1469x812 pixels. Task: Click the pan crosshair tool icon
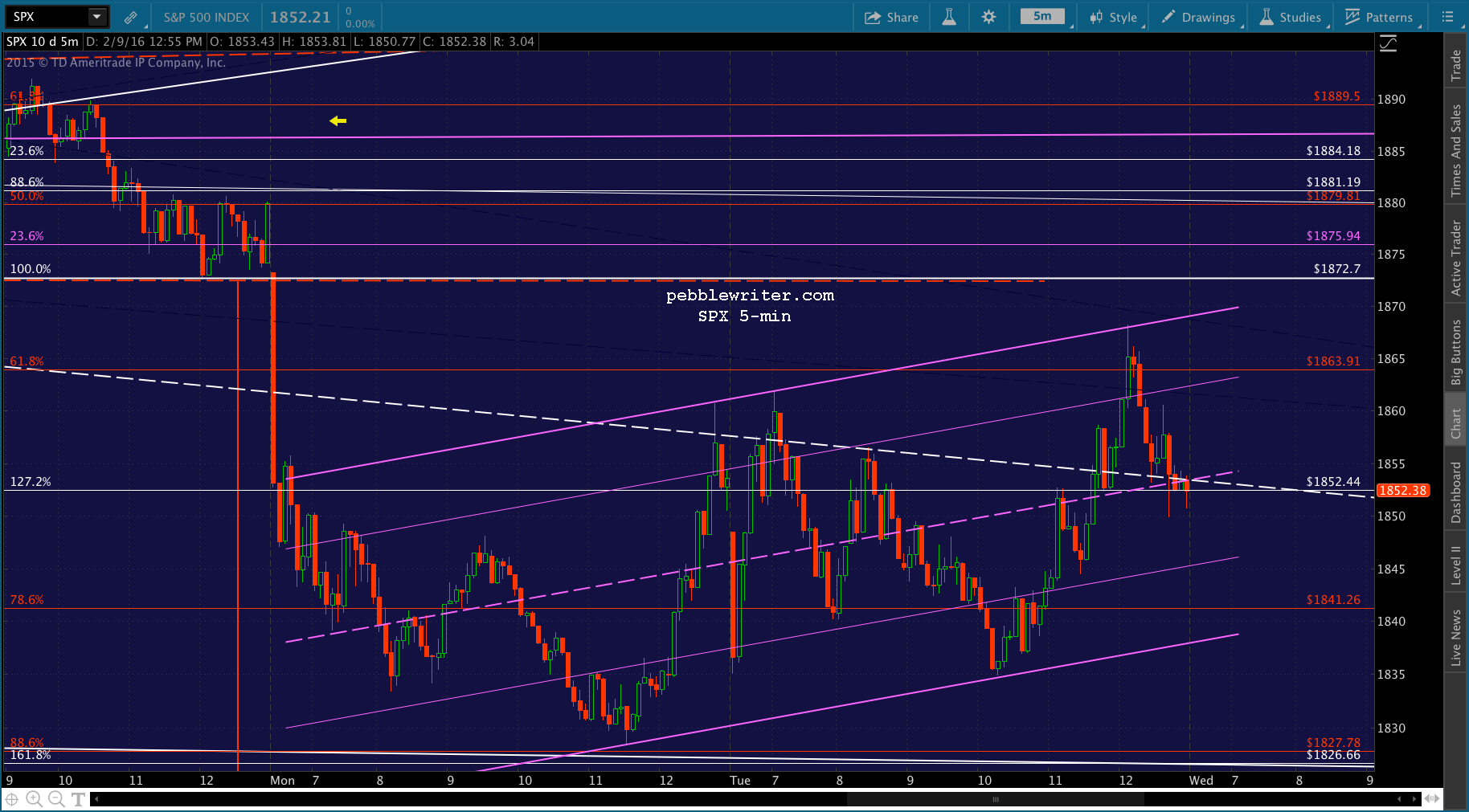click(12, 798)
